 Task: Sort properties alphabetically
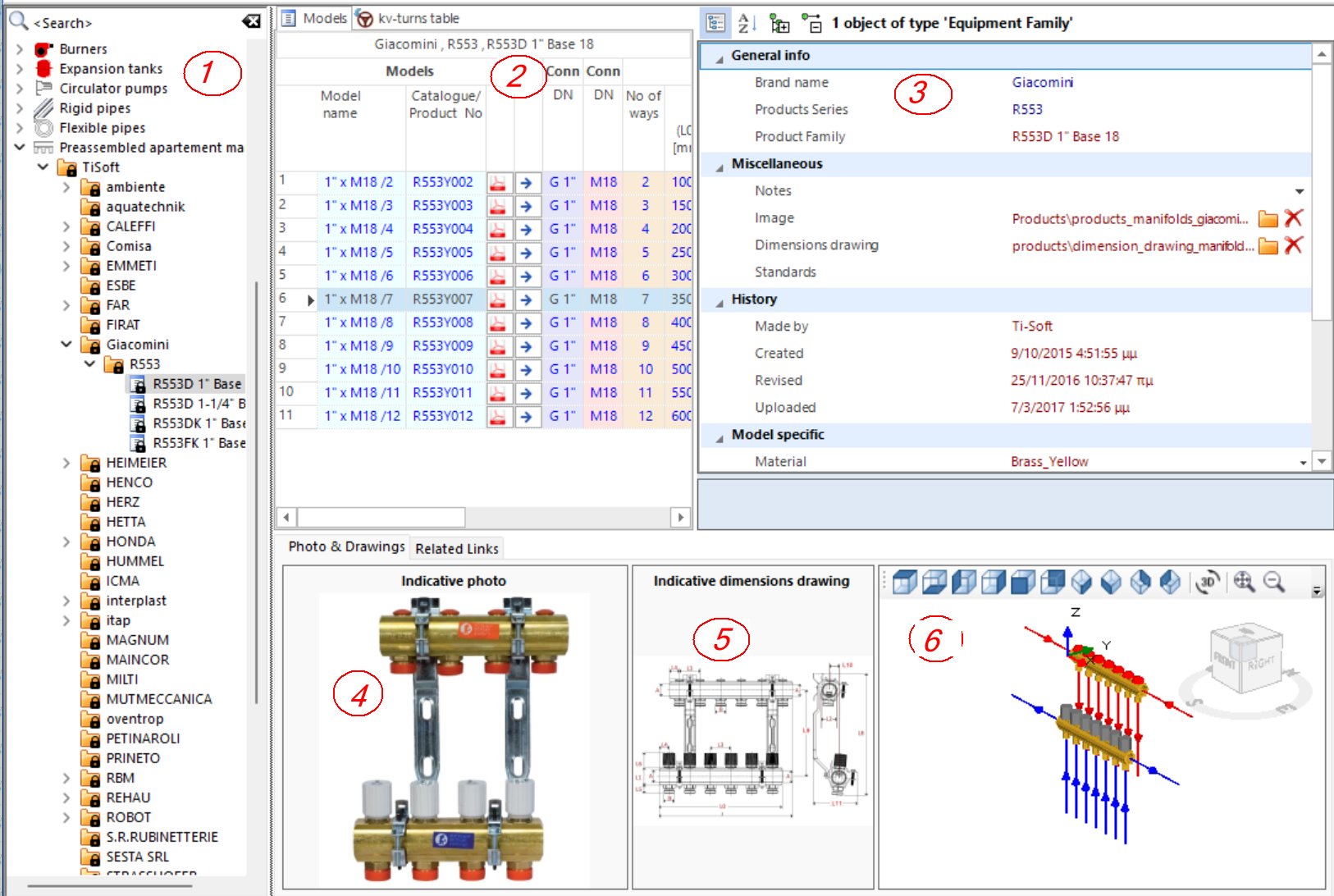[x=746, y=24]
